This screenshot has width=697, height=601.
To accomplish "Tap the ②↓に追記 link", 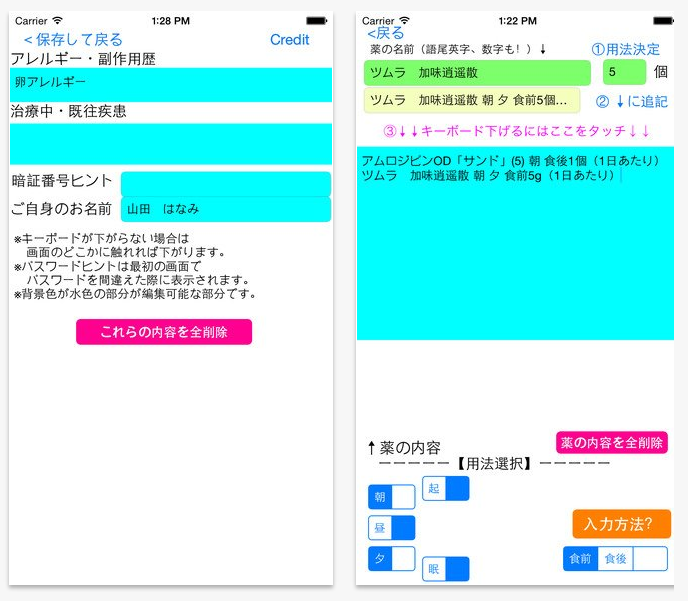I will [631, 101].
